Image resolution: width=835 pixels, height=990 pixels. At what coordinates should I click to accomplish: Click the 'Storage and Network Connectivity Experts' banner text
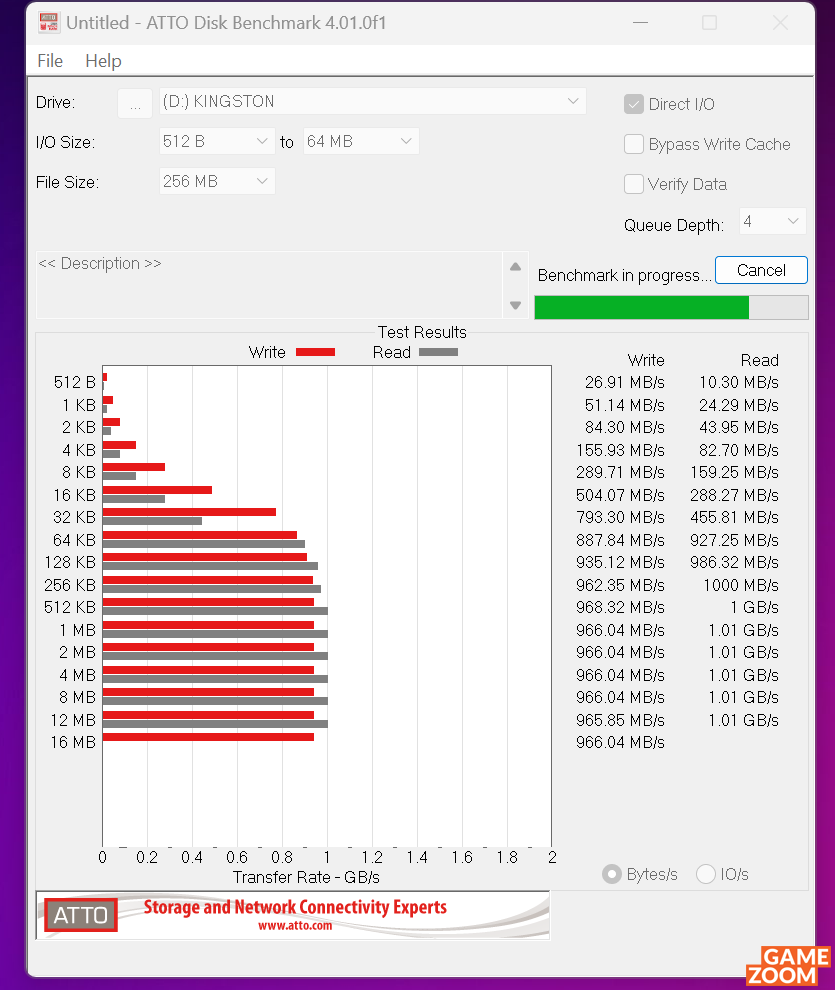(295, 907)
